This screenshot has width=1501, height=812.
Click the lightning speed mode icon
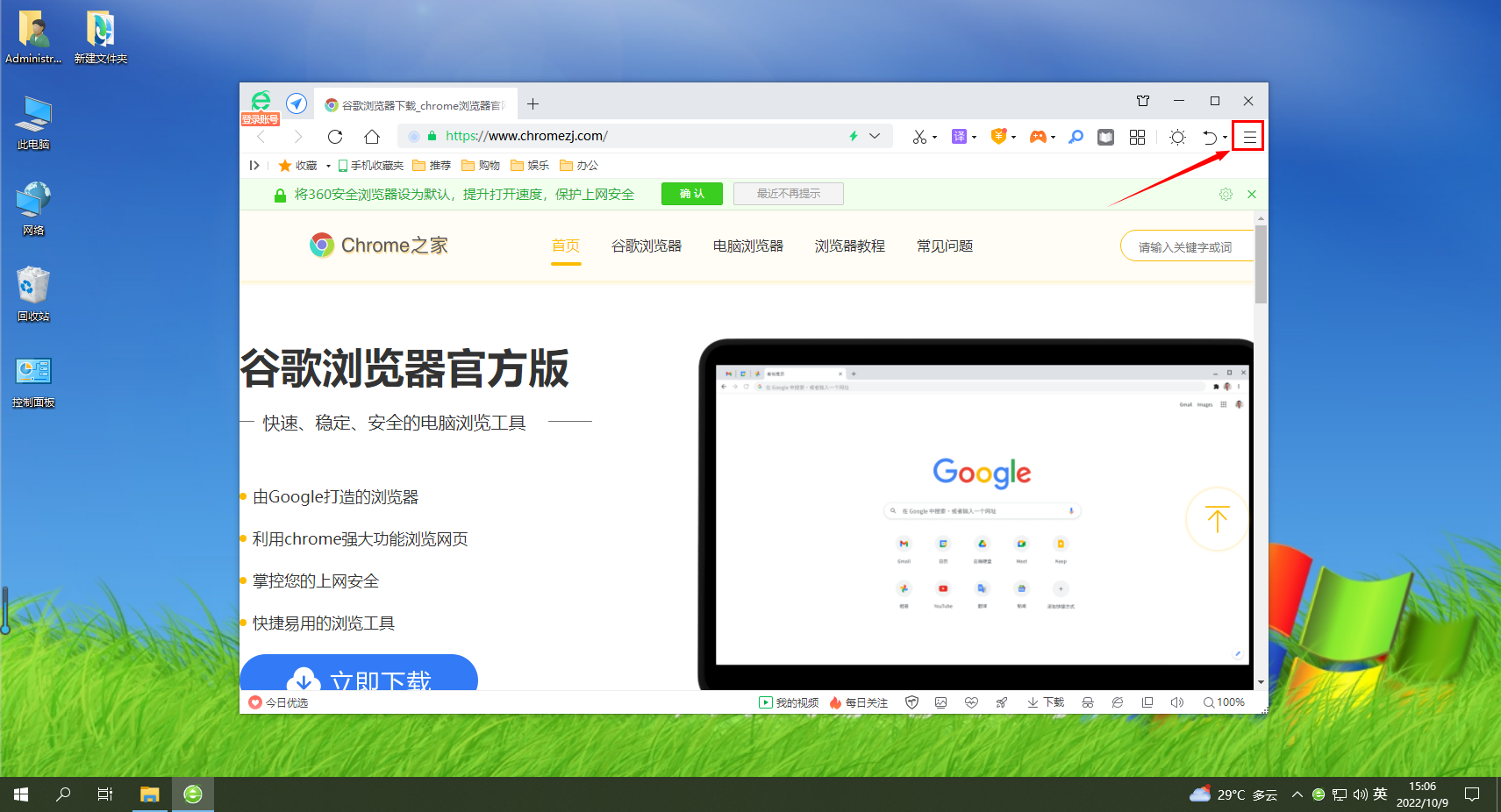[x=853, y=136]
